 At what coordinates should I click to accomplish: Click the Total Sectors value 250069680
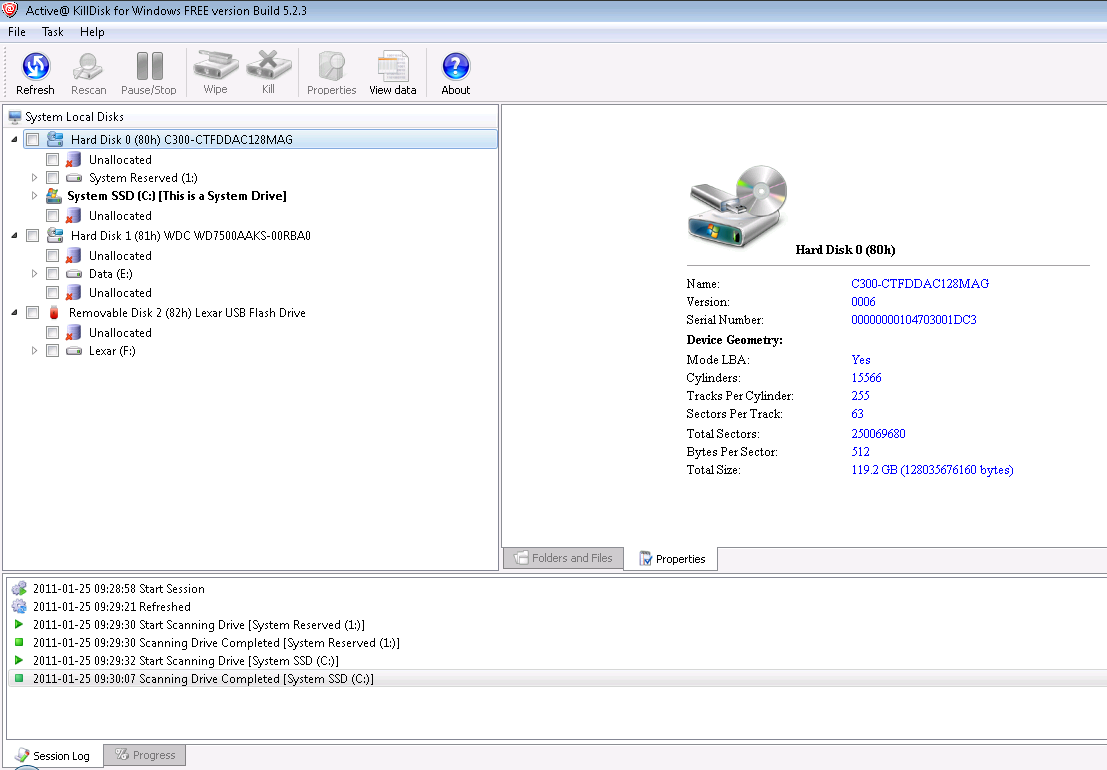click(878, 433)
